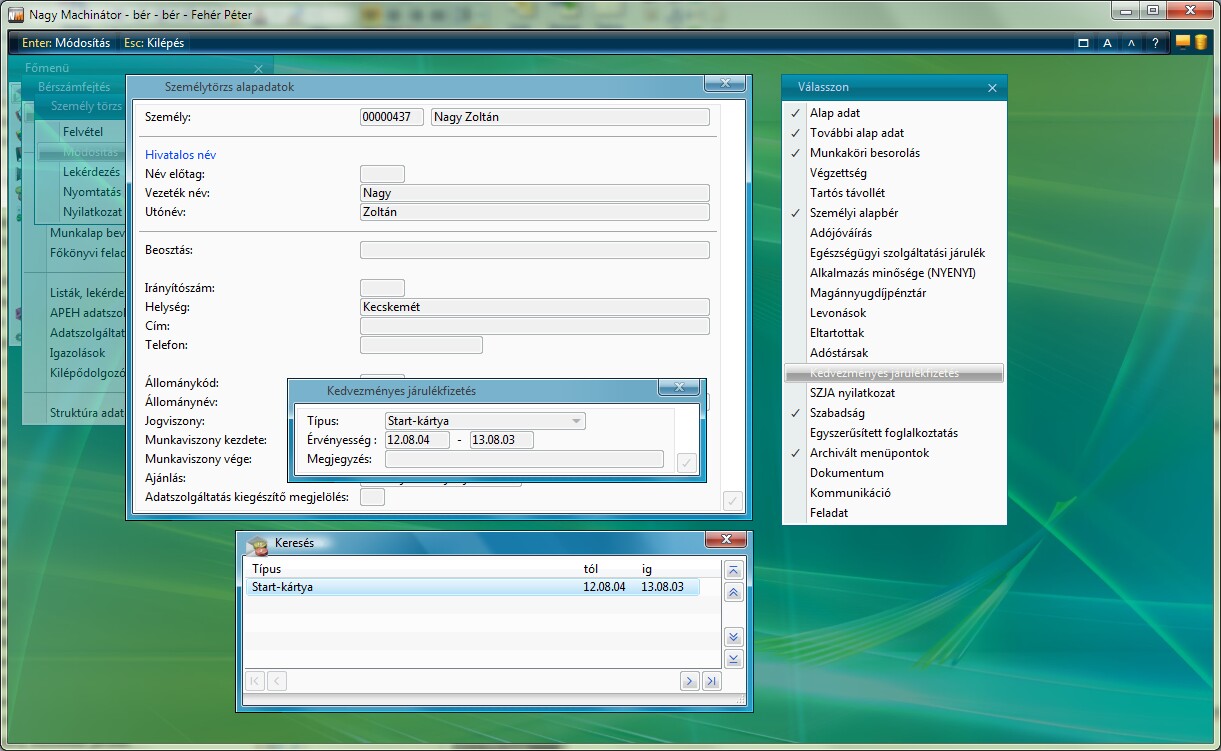Page up using double chevron in Keresés

click(733, 593)
